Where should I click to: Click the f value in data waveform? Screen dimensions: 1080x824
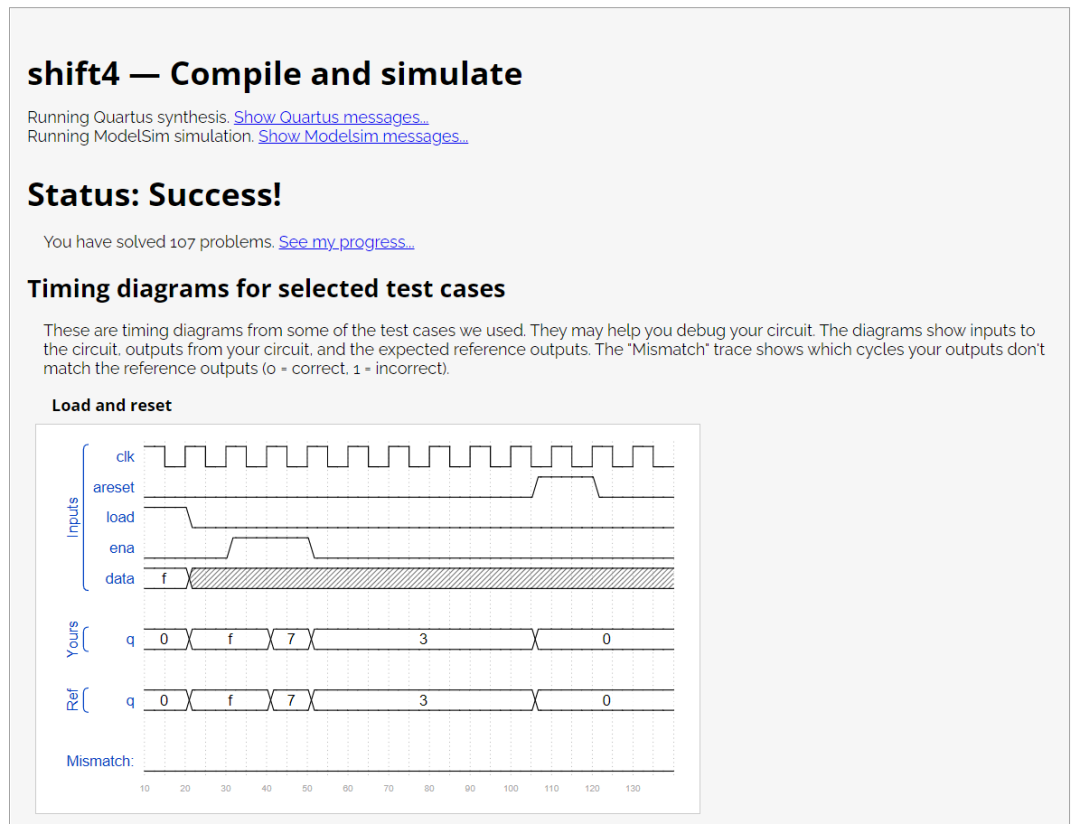[164, 579]
